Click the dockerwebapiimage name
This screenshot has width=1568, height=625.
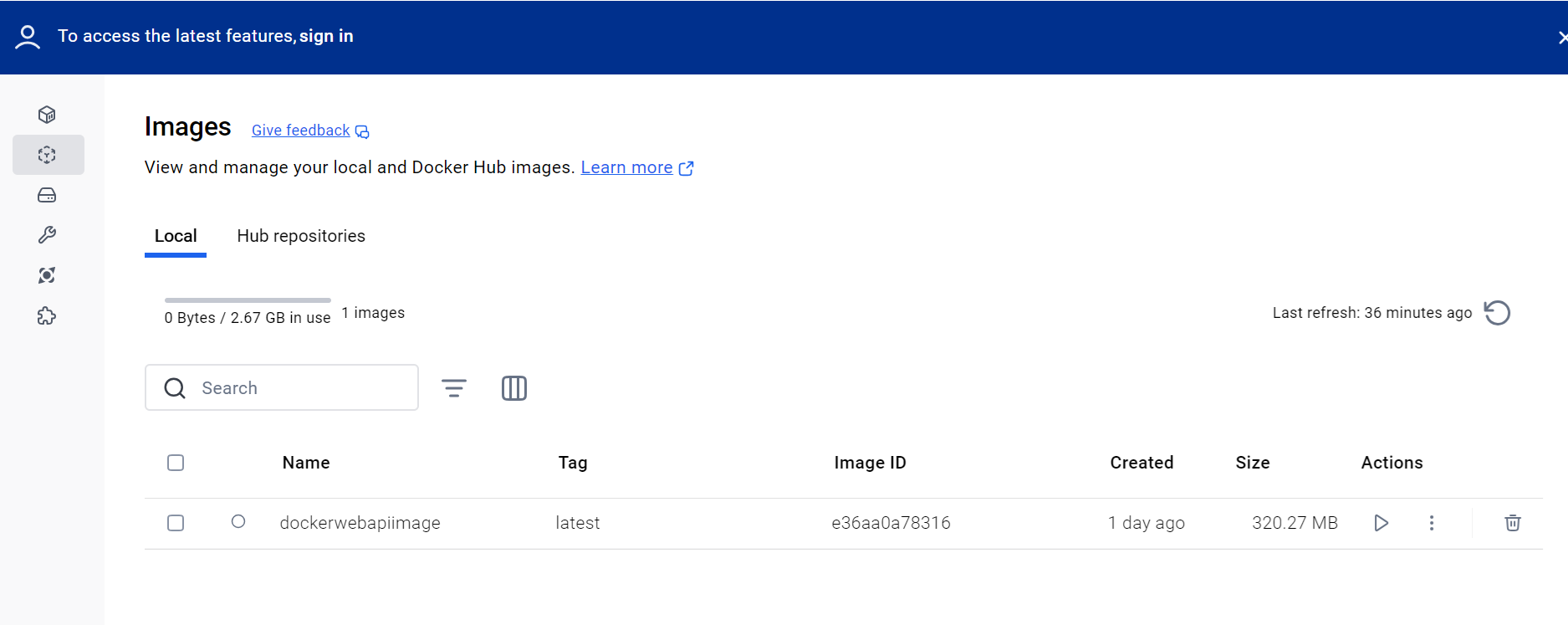360,523
